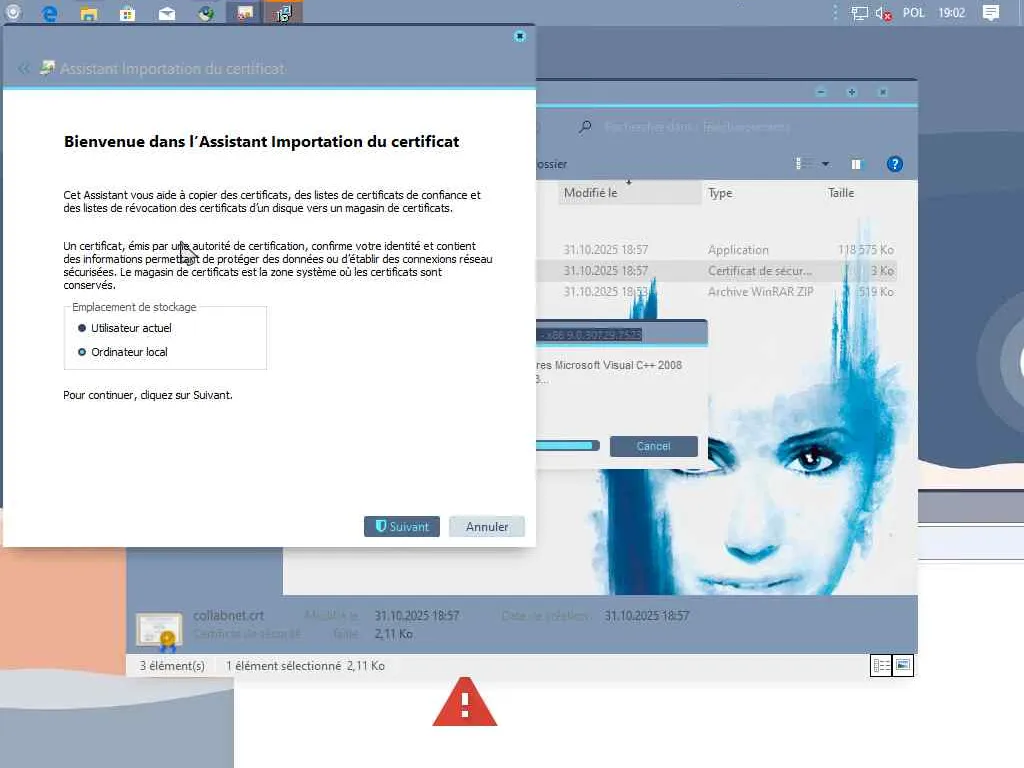Viewport: 1024px width, 768px height.
Task: Cancel the certificate import with Annuler
Action: coord(487,526)
